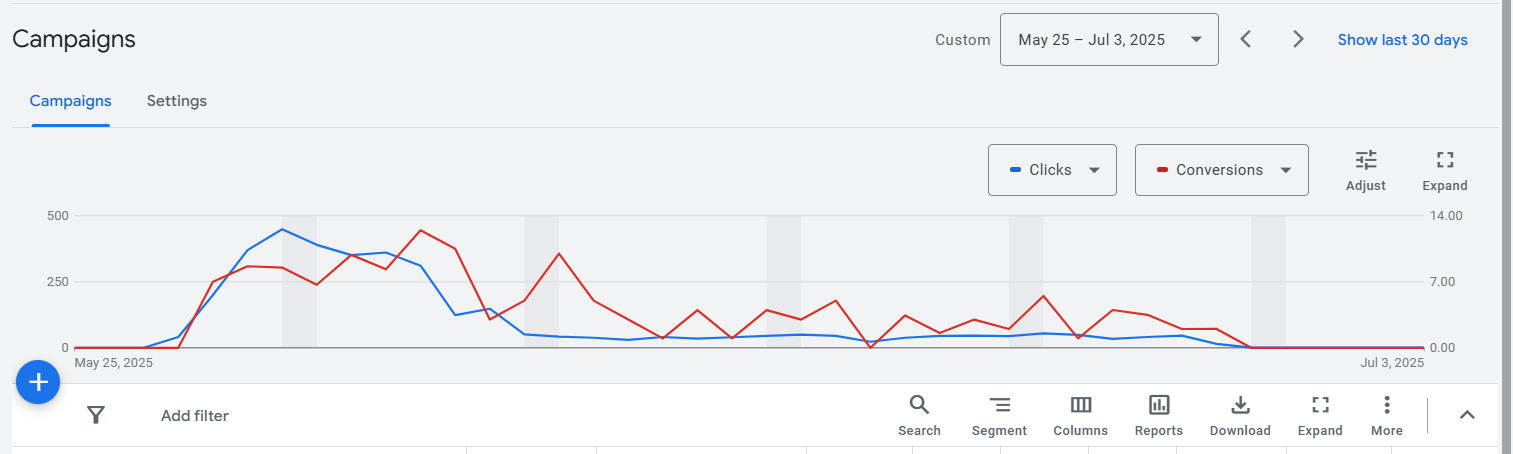Open the filter funnel icon
Viewport: 1513px width, 454px height.
click(x=95, y=415)
